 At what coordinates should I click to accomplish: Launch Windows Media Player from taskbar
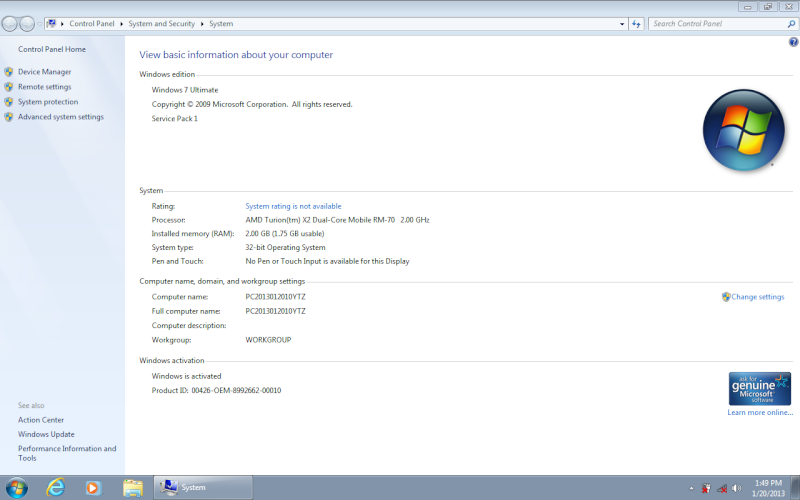coord(93,488)
